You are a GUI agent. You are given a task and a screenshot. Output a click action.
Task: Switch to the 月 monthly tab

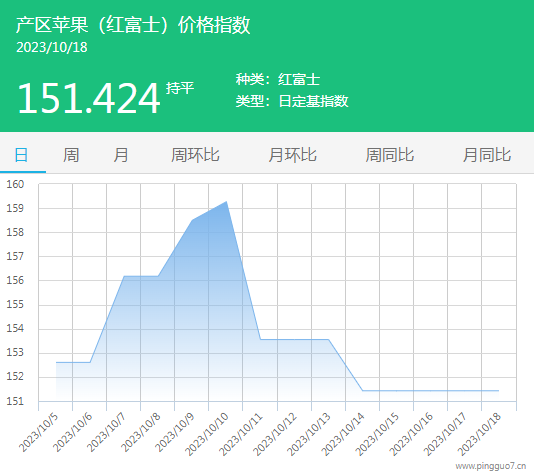tap(121, 155)
